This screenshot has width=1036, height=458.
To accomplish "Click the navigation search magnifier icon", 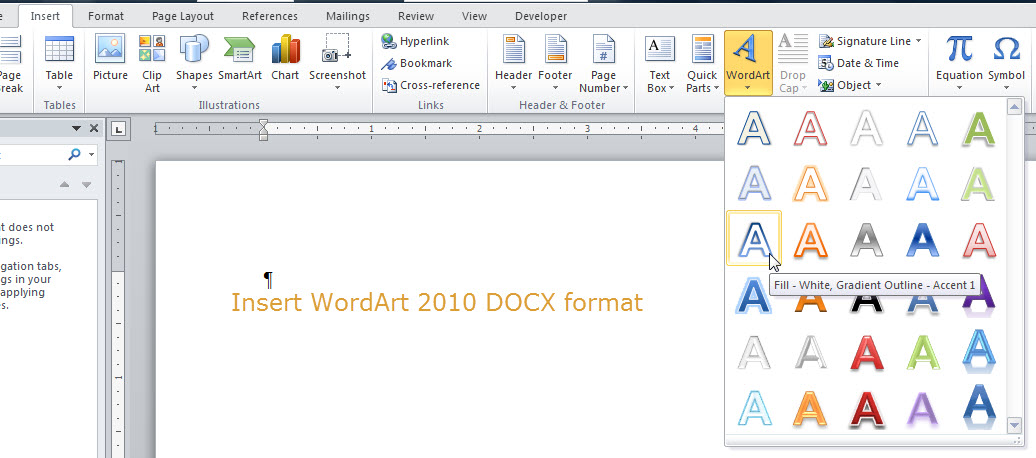I will click(x=74, y=154).
